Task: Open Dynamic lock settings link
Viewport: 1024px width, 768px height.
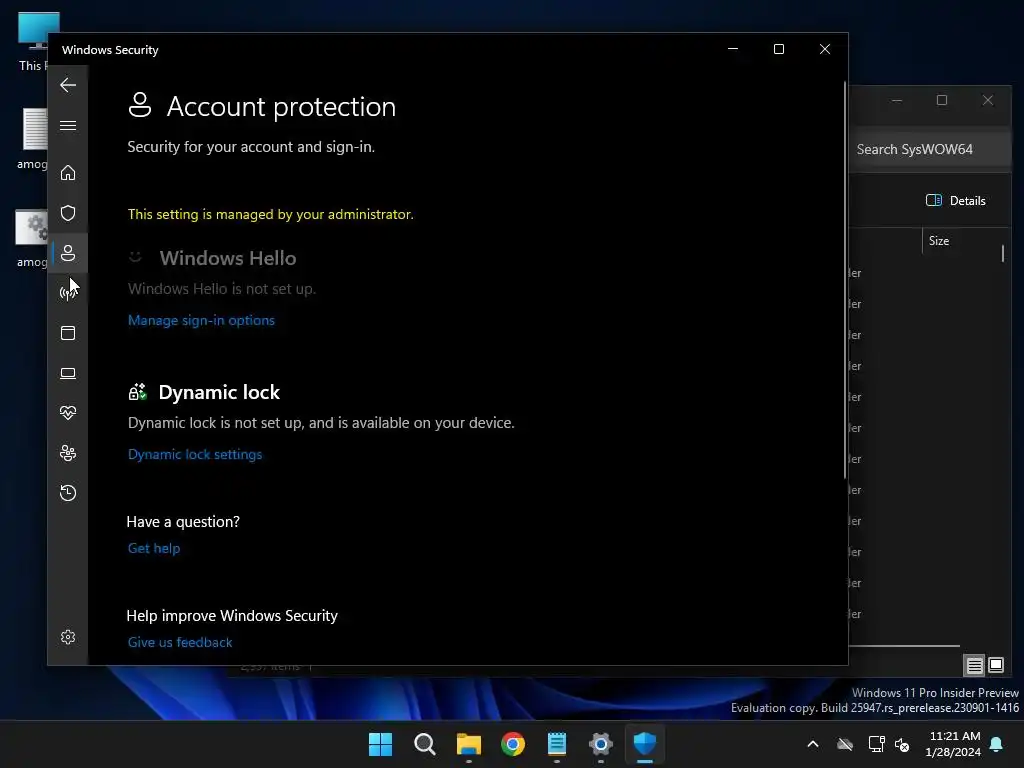Action: pyautogui.click(x=195, y=454)
